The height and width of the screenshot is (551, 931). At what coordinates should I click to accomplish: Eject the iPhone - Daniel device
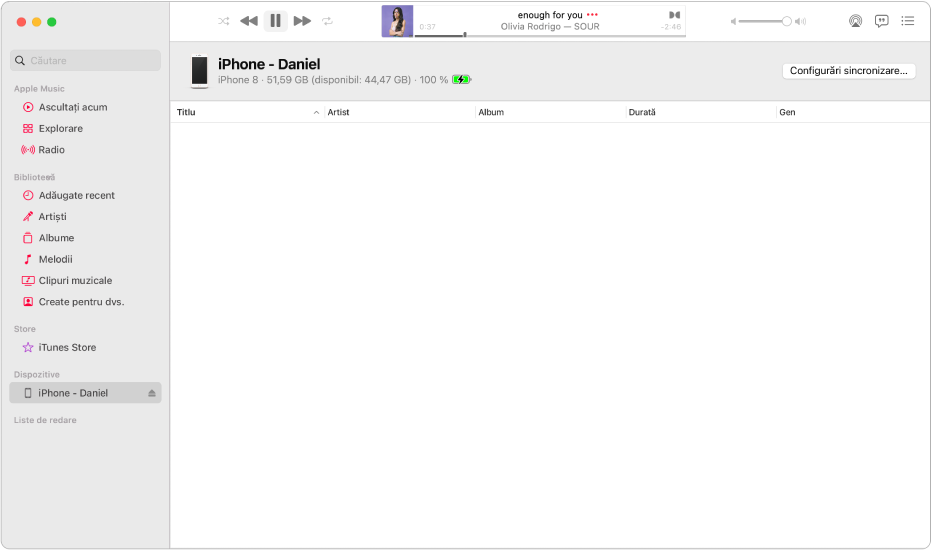pyautogui.click(x=152, y=393)
